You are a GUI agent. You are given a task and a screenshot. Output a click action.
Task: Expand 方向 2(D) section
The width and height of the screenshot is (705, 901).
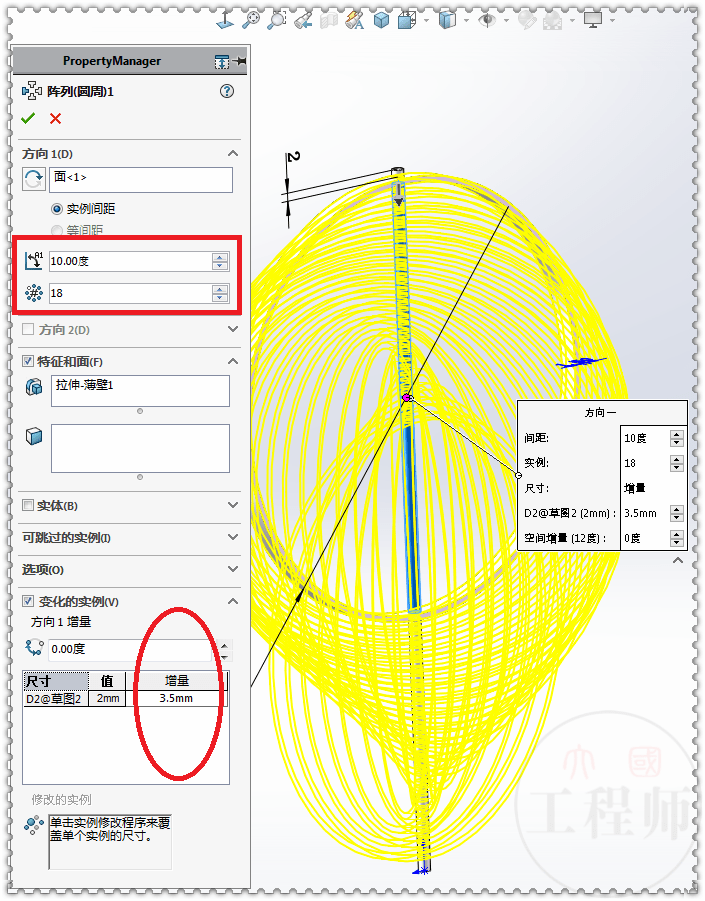[233, 329]
